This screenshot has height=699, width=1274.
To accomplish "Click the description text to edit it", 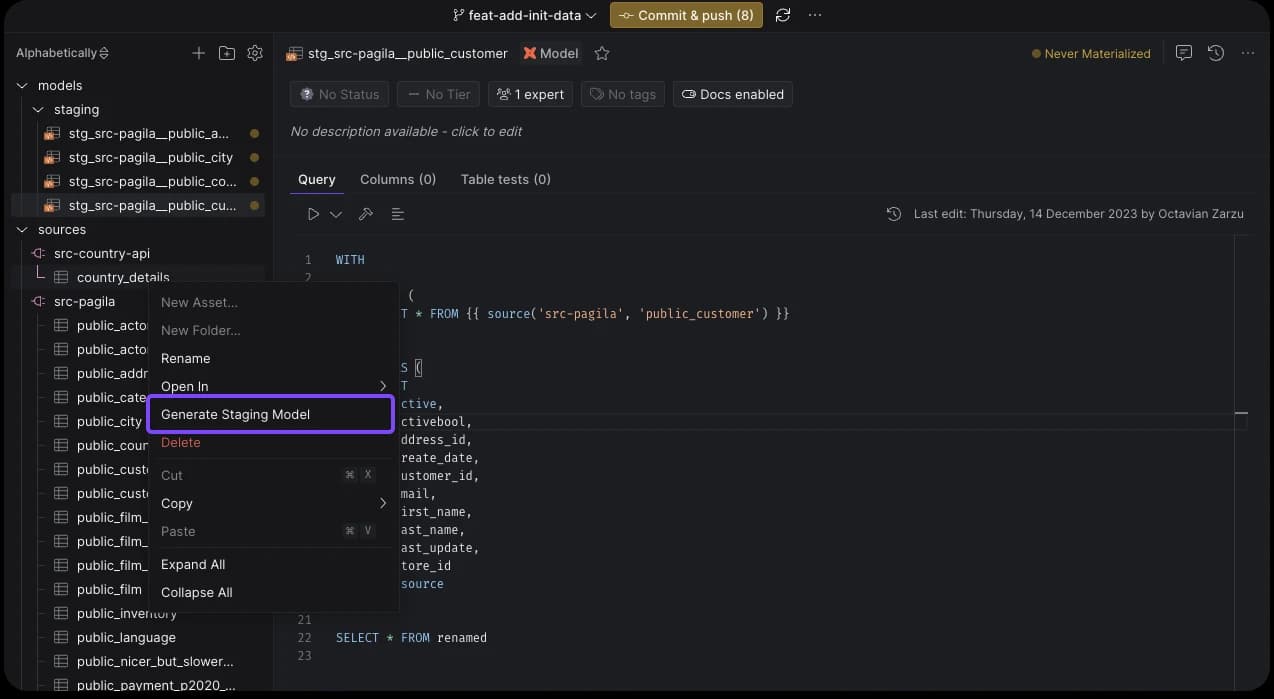I will click(406, 131).
